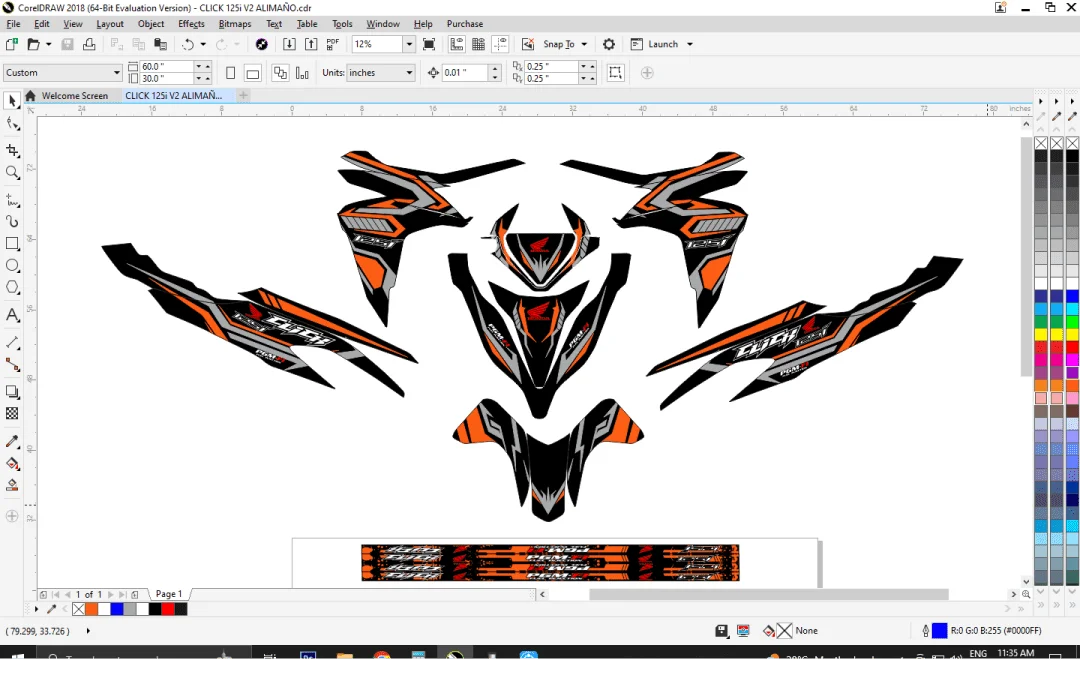The image size is (1080, 675).
Task: Toggle Current page layout button
Action: 302,73
